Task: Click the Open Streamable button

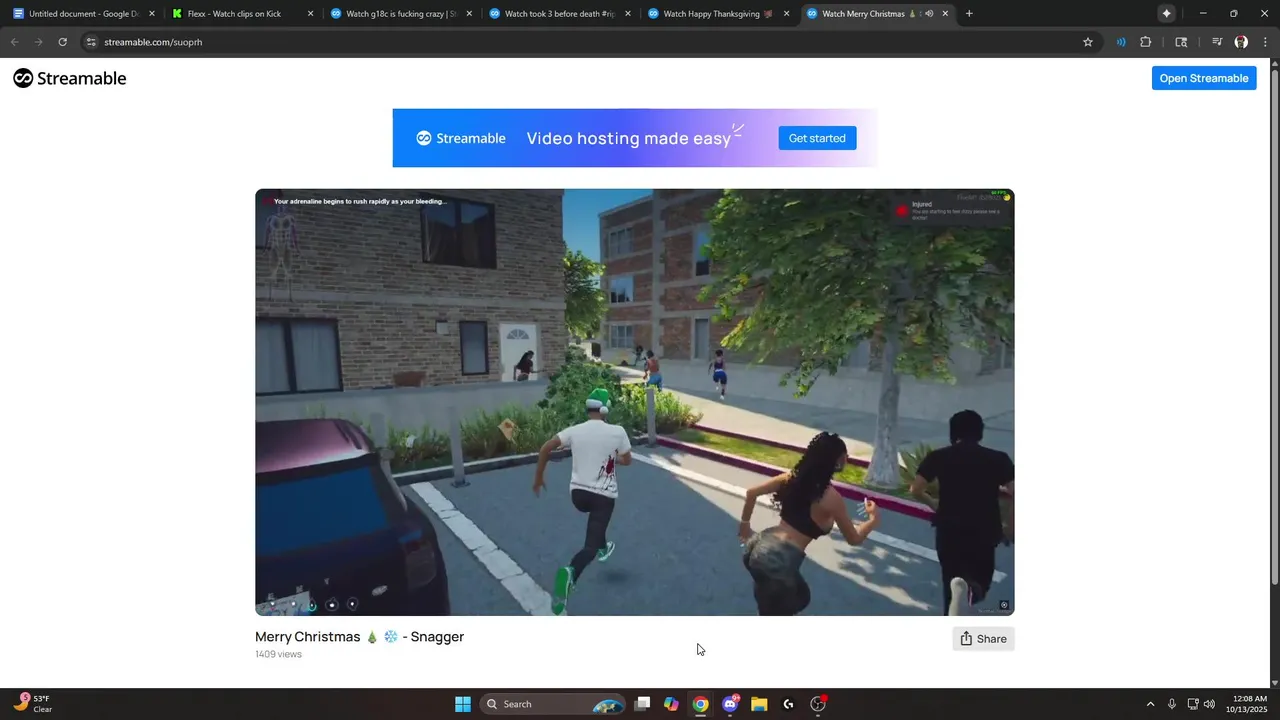Action: (x=1204, y=78)
